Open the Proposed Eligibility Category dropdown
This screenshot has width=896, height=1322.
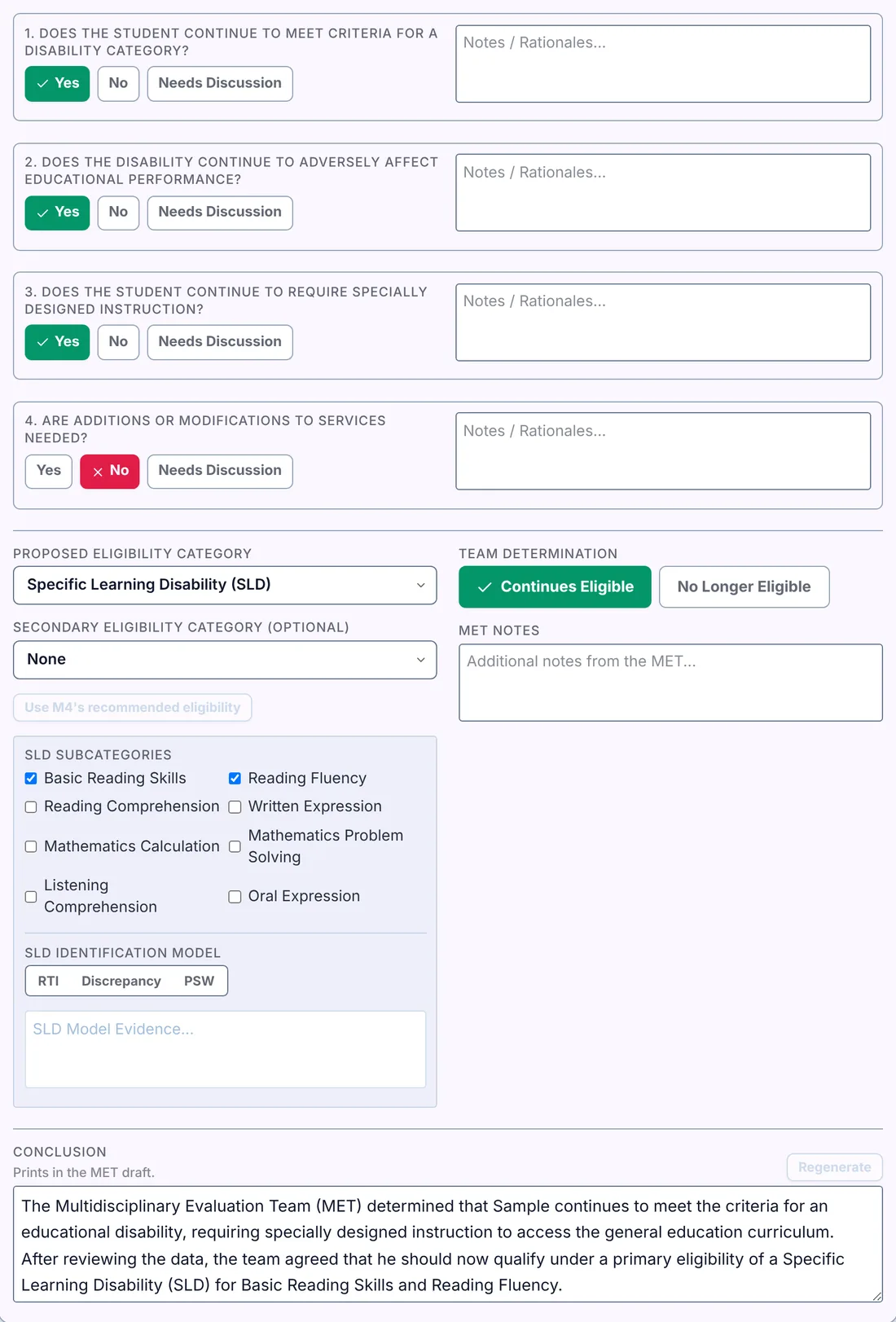point(225,585)
